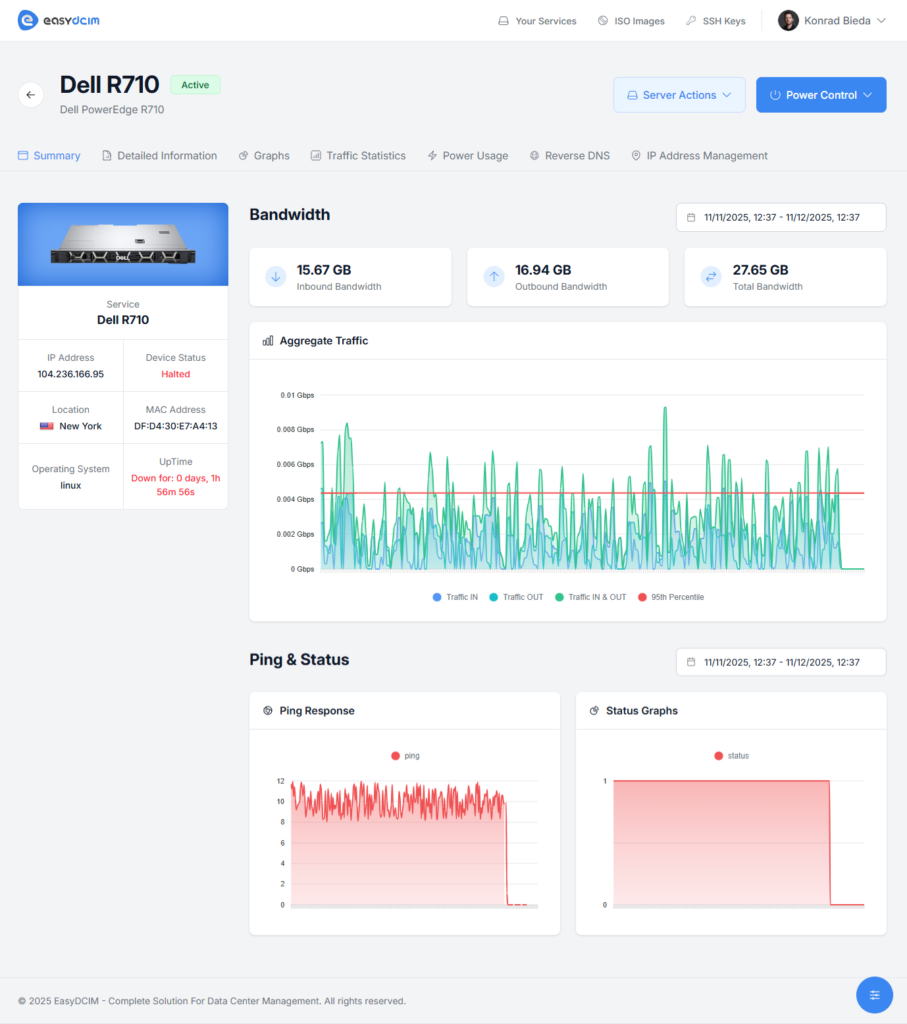
Task: Click the Aggregate Traffic chart icon
Action: point(266,340)
